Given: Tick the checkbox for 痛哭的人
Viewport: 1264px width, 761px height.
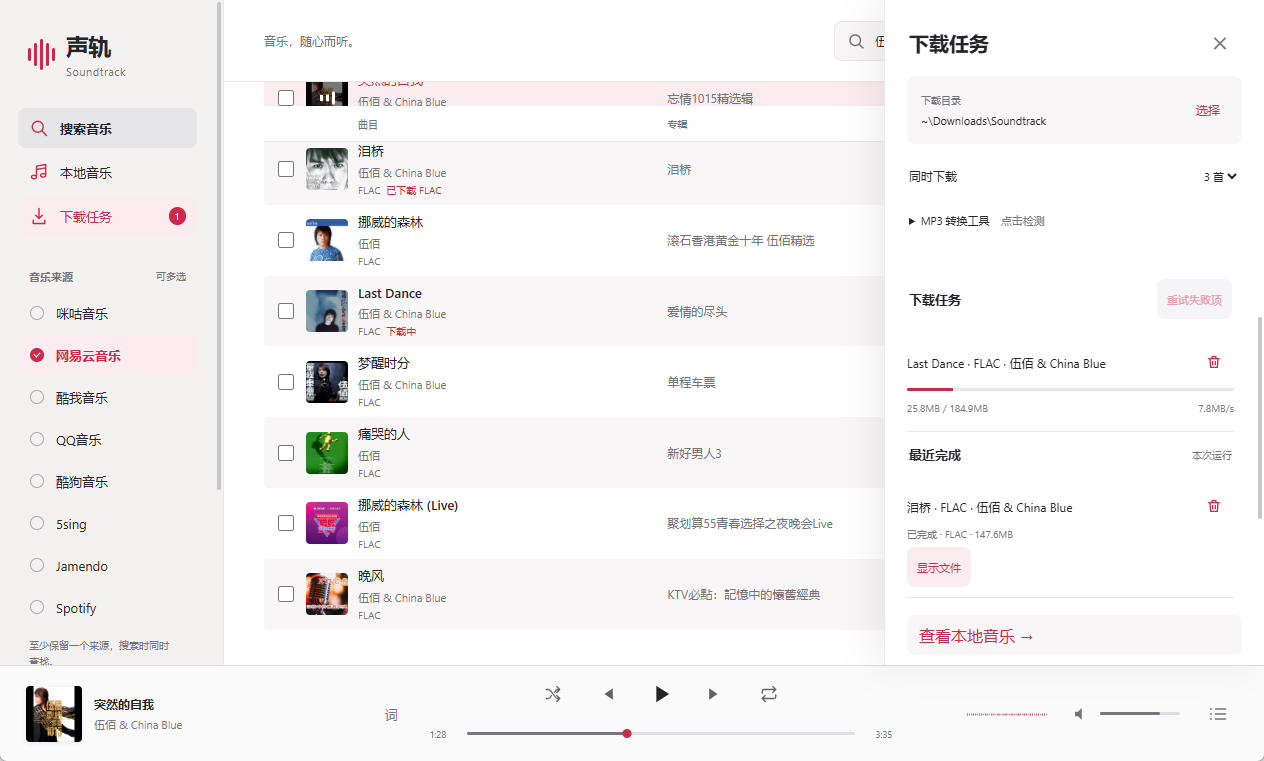Looking at the screenshot, I should (x=286, y=453).
